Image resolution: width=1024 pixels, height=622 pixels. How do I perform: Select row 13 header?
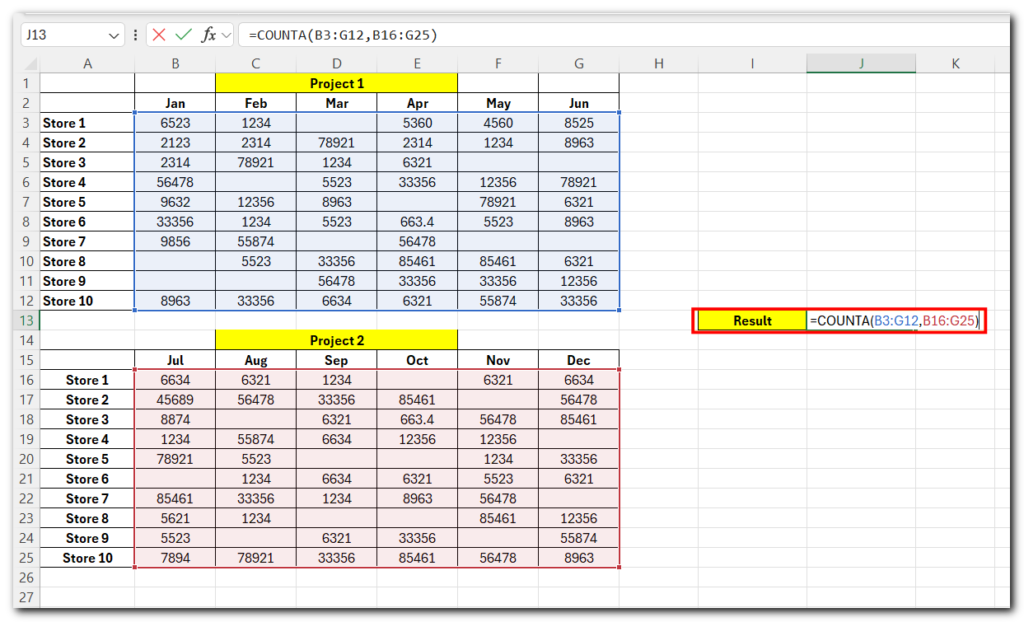pos(26,321)
